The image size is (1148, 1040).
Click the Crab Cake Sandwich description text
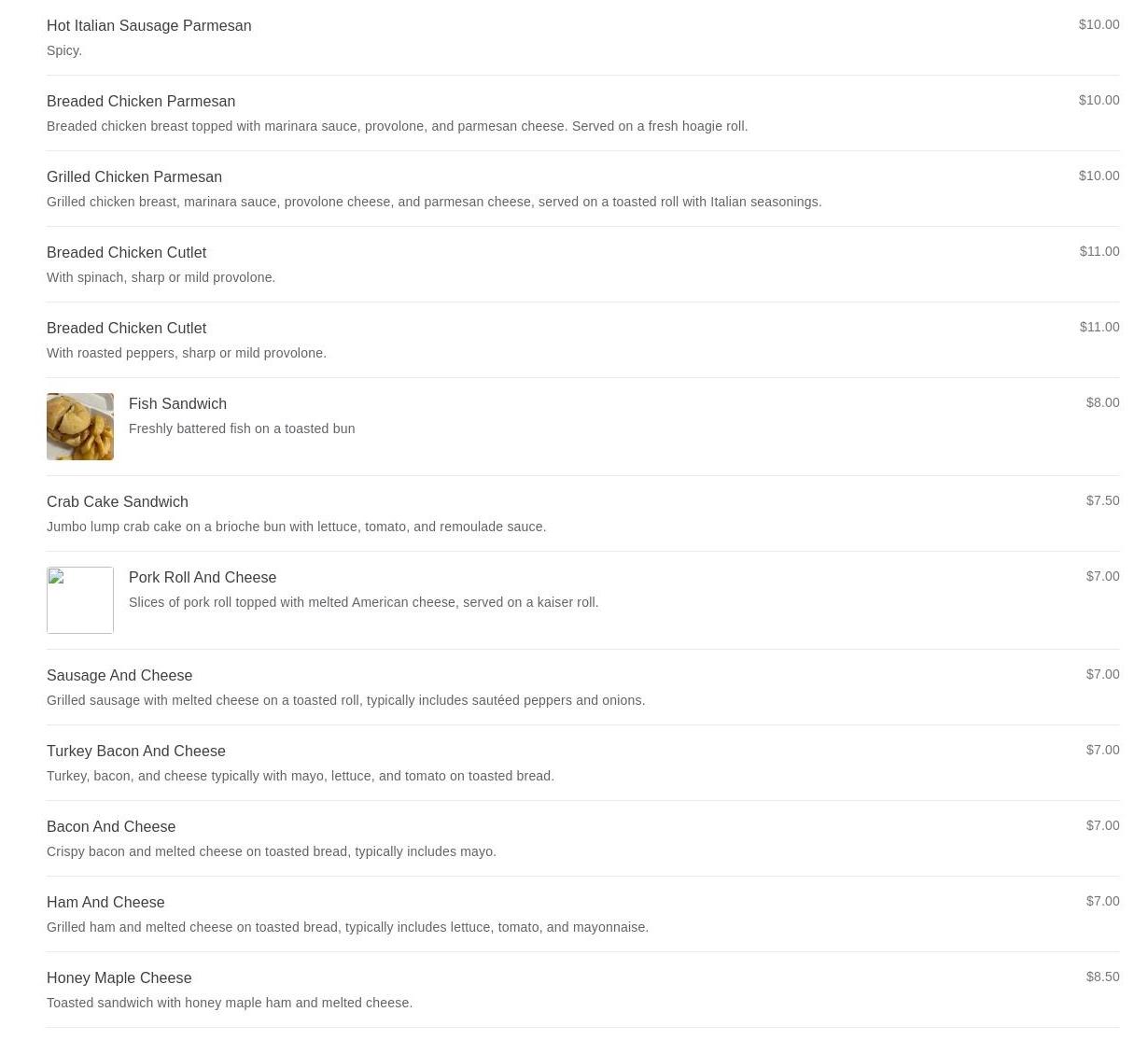[296, 527]
